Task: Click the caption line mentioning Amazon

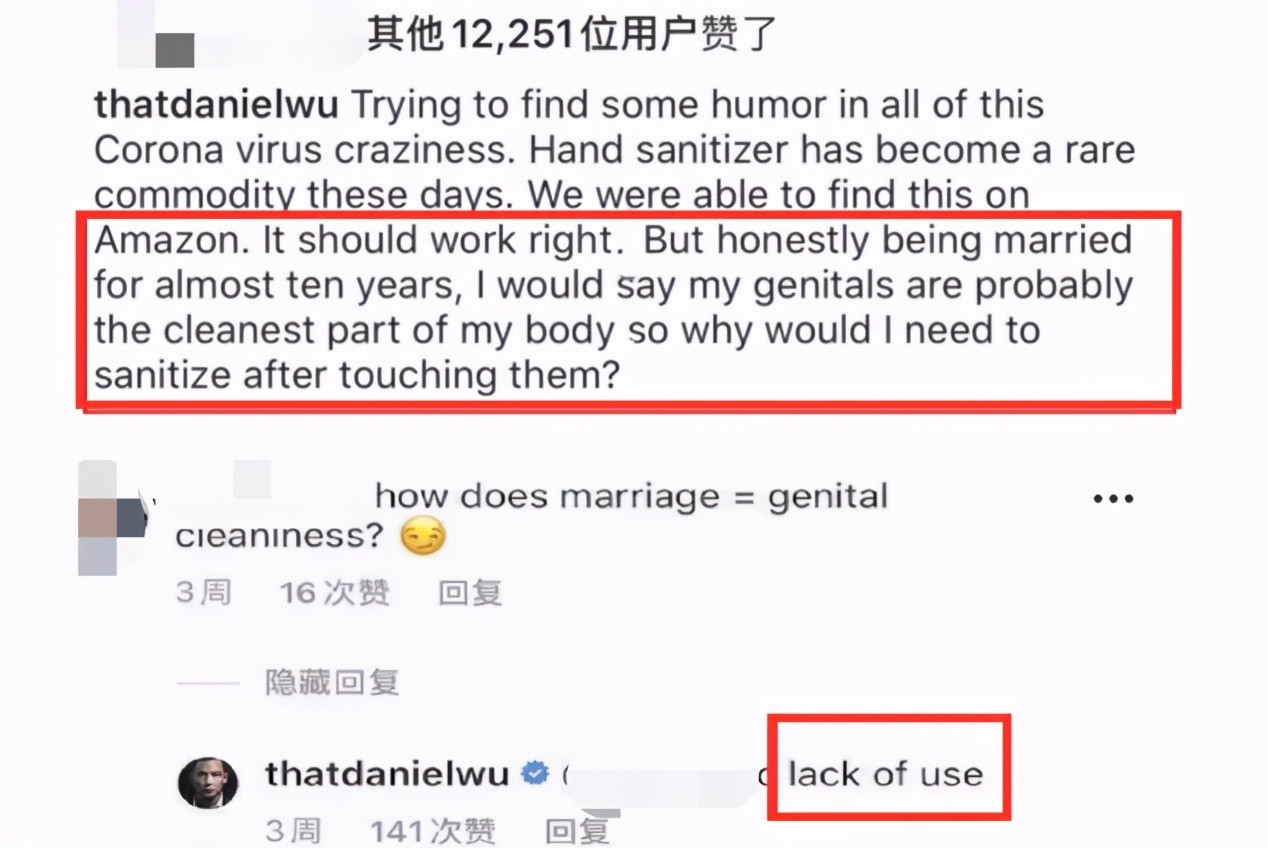Action: point(613,240)
